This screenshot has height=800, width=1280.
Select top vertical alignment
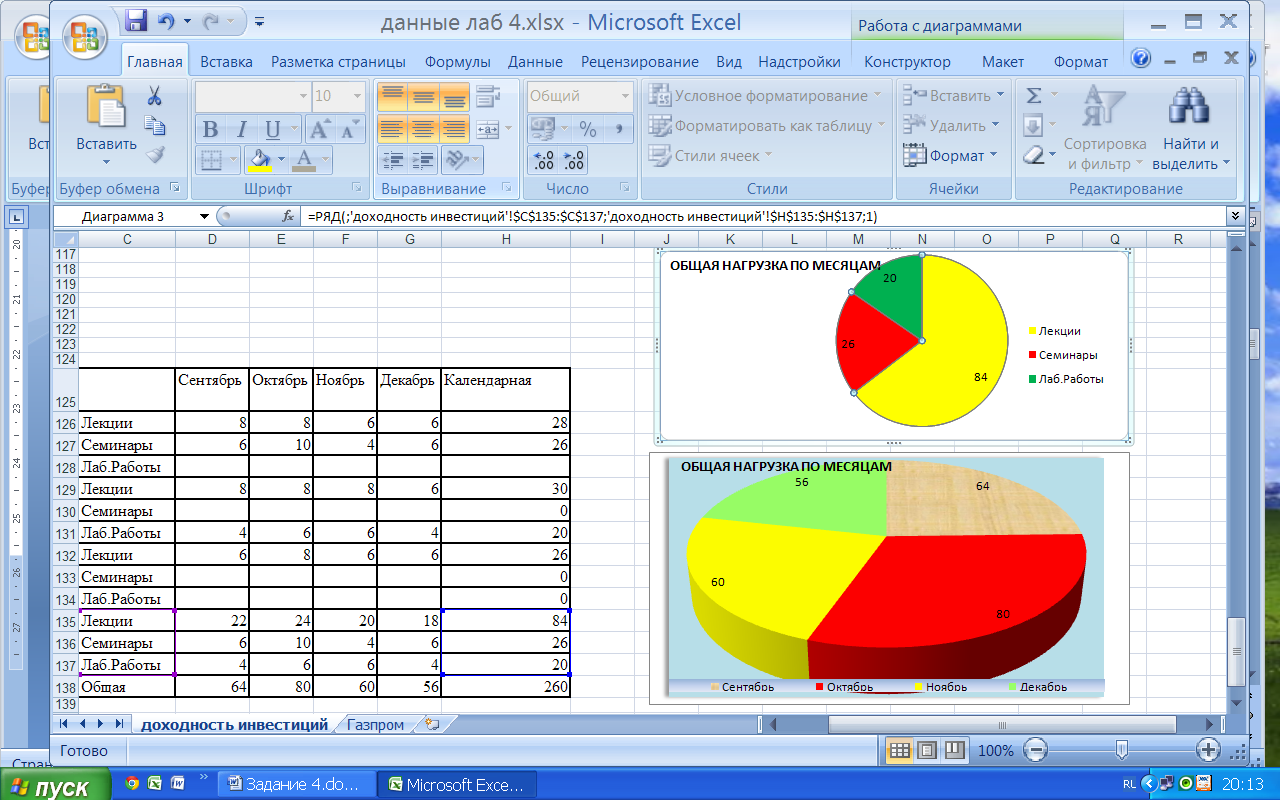coord(393,97)
